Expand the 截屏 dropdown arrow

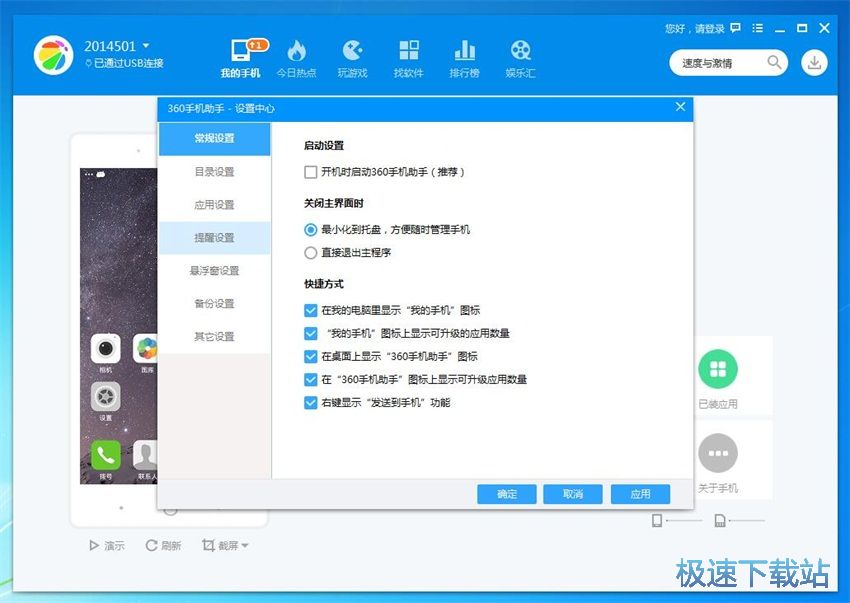point(244,546)
